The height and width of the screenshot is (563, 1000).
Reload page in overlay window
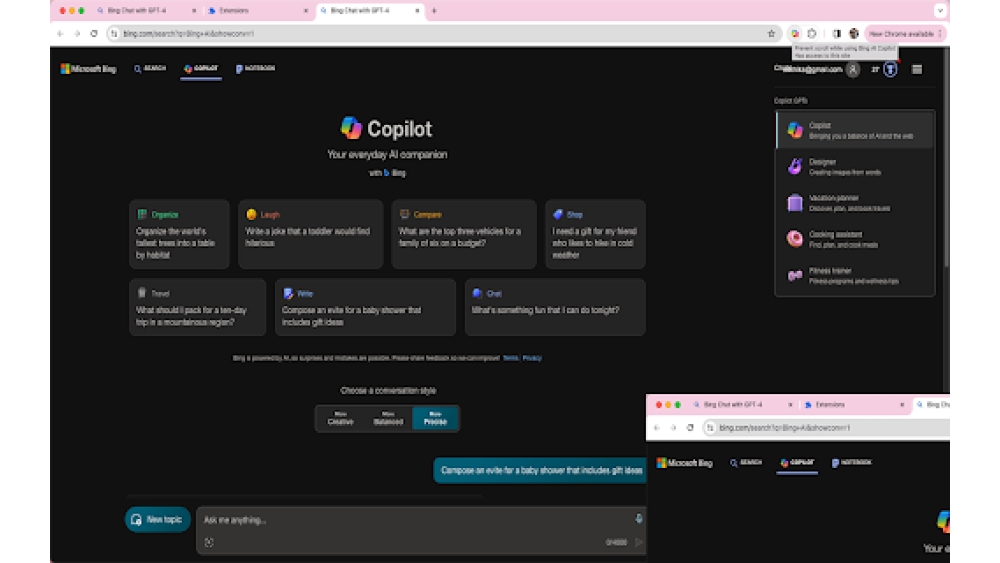690,428
